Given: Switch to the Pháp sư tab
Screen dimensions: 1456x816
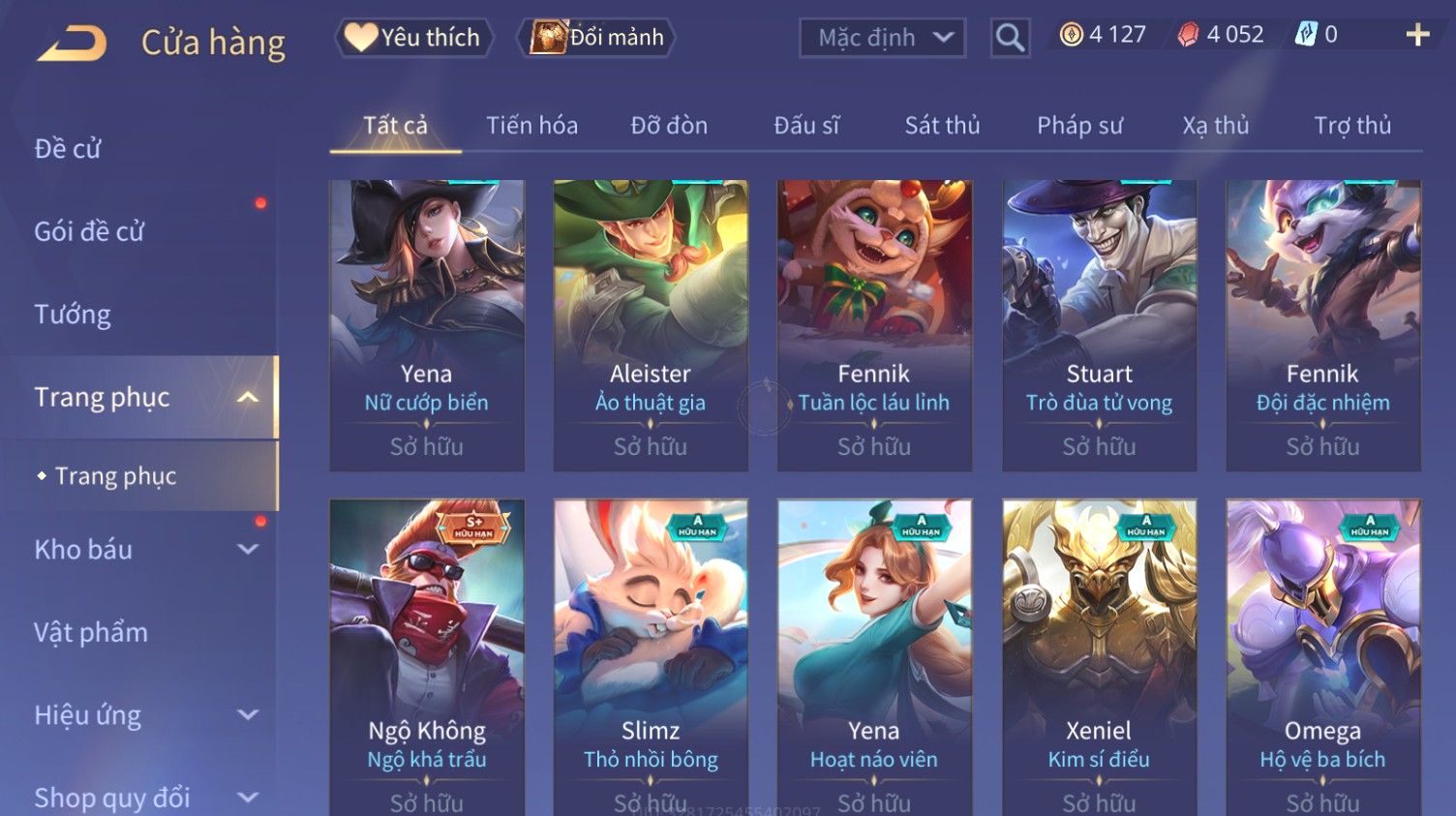Looking at the screenshot, I should [x=1079, y=126].
